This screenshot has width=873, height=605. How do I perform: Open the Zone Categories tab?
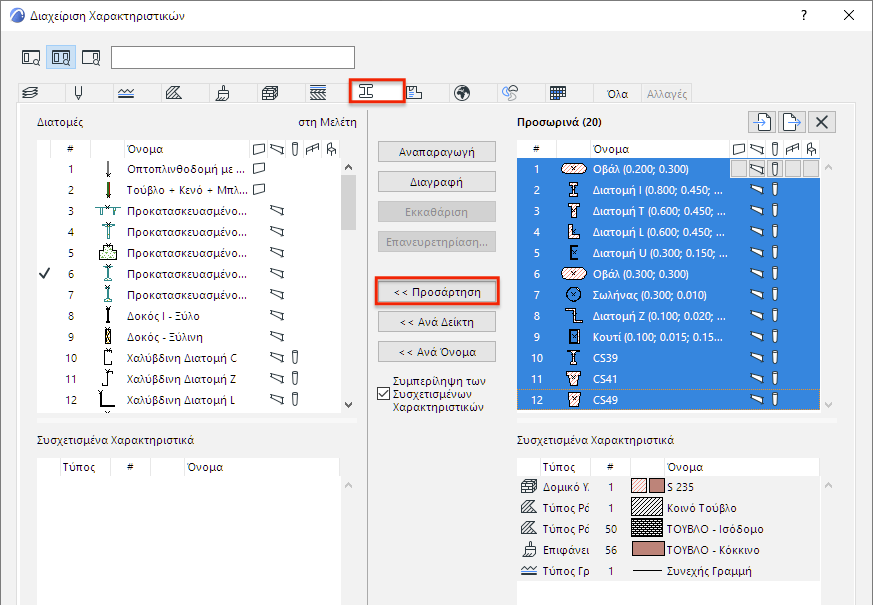(x=414, y=93)
